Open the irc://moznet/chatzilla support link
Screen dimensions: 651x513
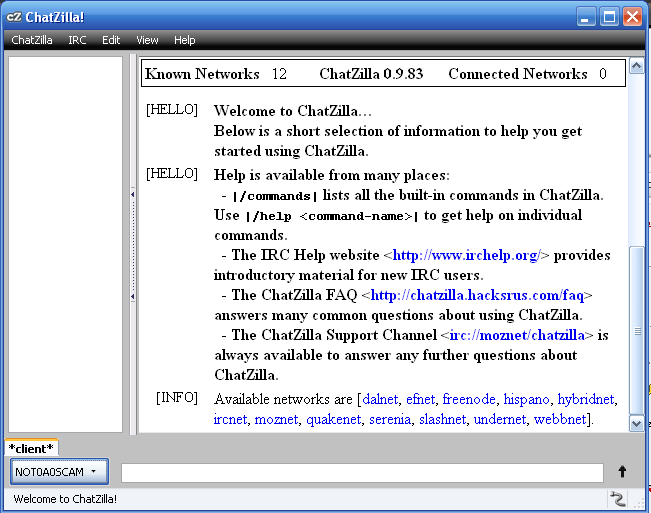[x=517, y=335]
